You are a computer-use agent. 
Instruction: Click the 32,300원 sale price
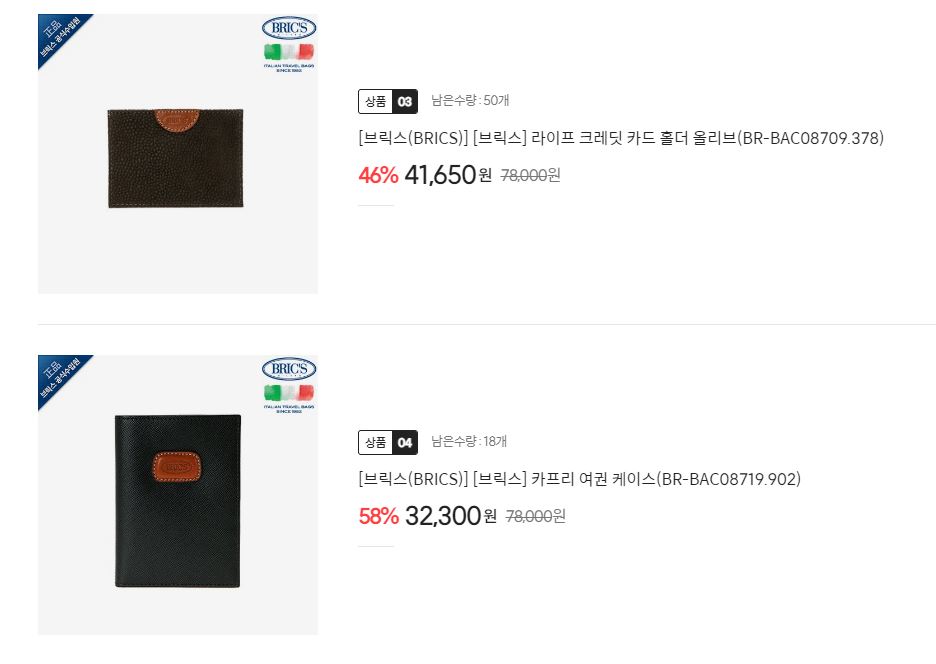[x=451, y=516]
